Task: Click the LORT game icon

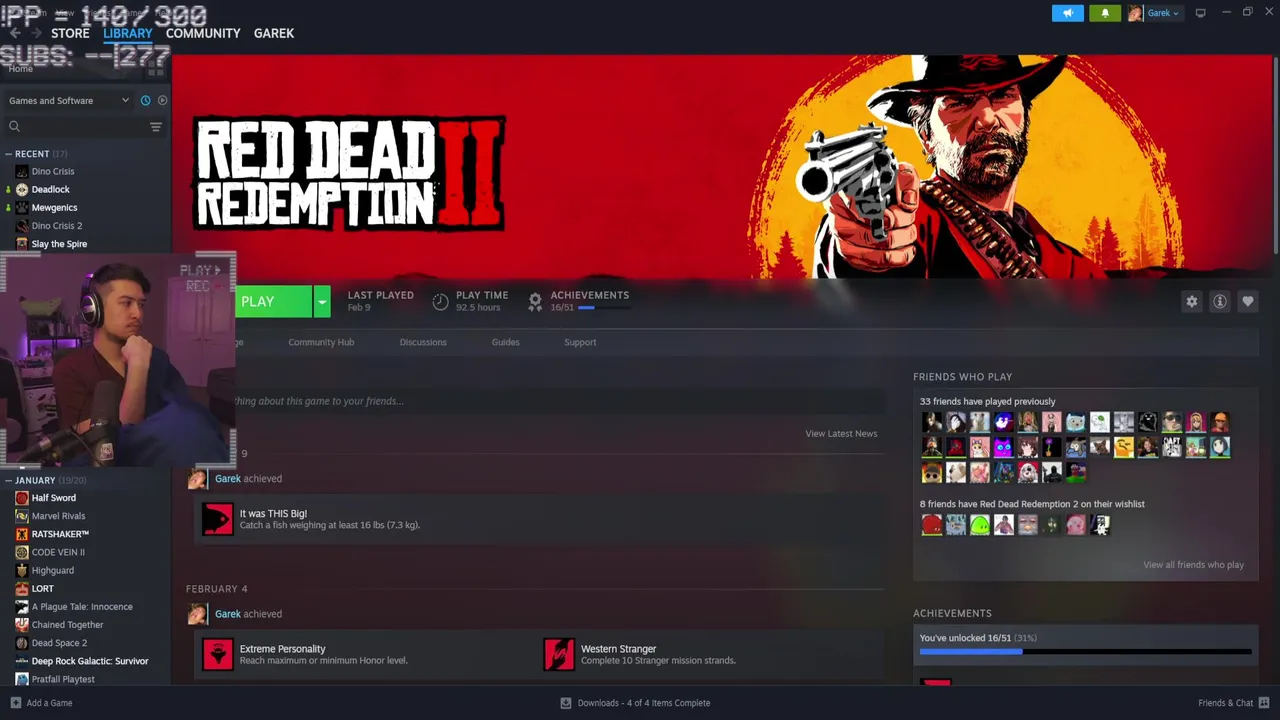Action: [x=22, y=588]
